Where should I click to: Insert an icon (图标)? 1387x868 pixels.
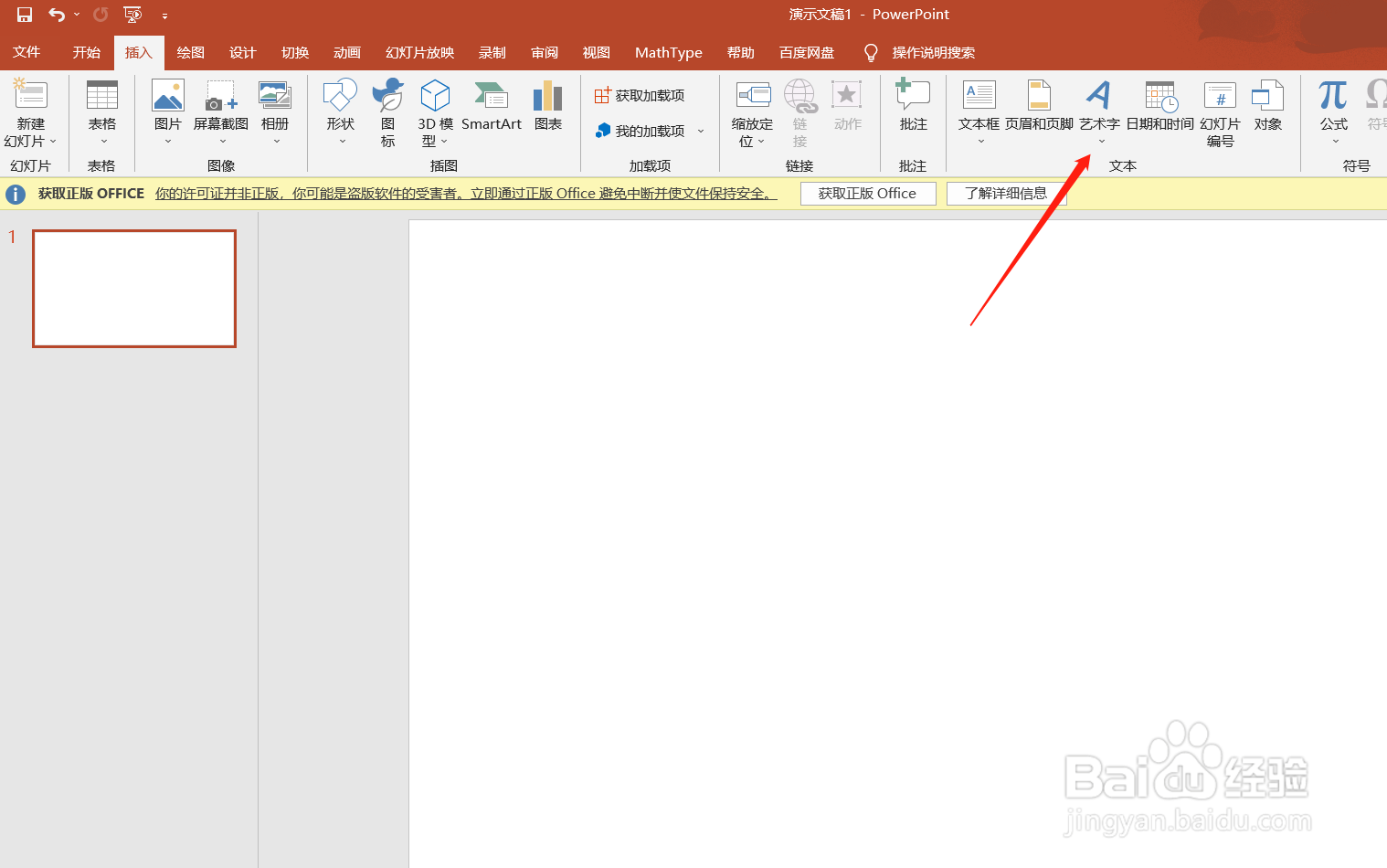pos(388,113)
